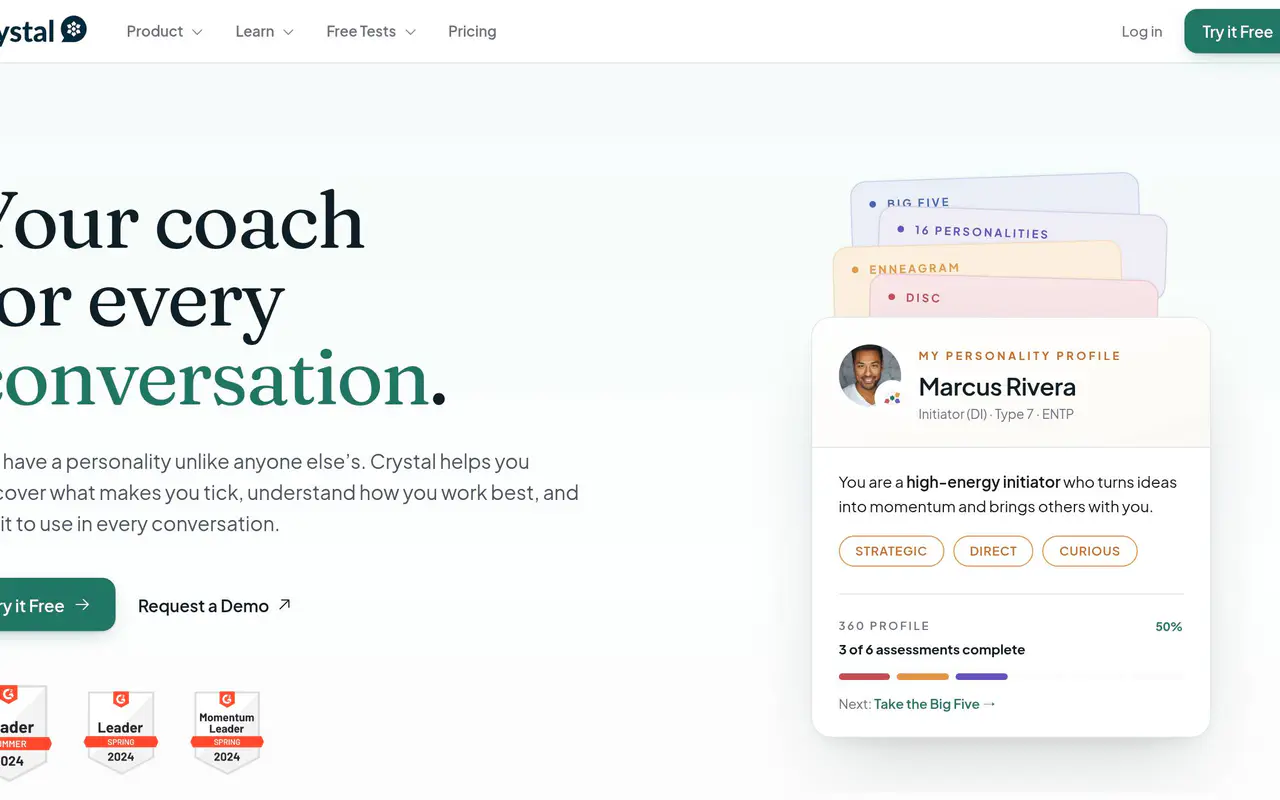The width and height of the screenshot is (1280, 800).
Task: Click the 'high-energy initiator' bold text
Action: pos(984,482)
